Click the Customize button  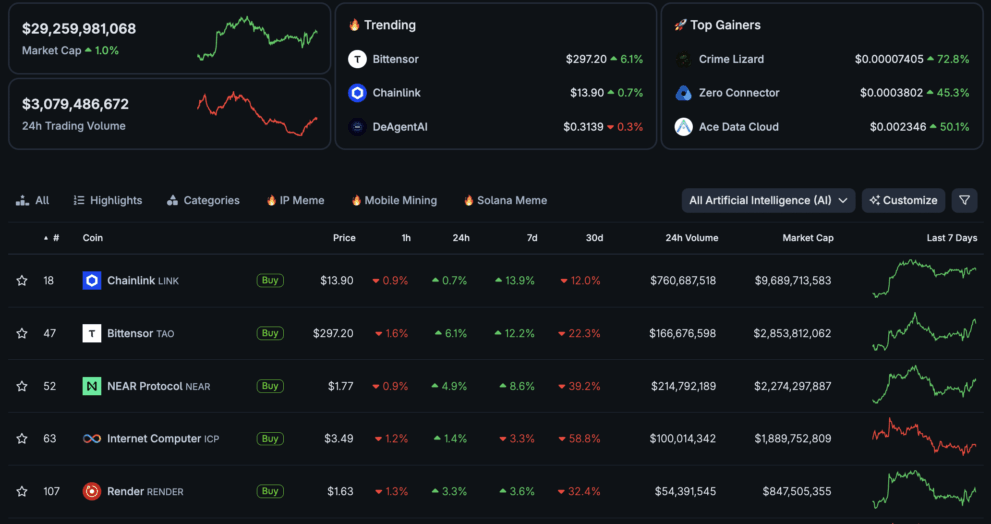(903, 200)
